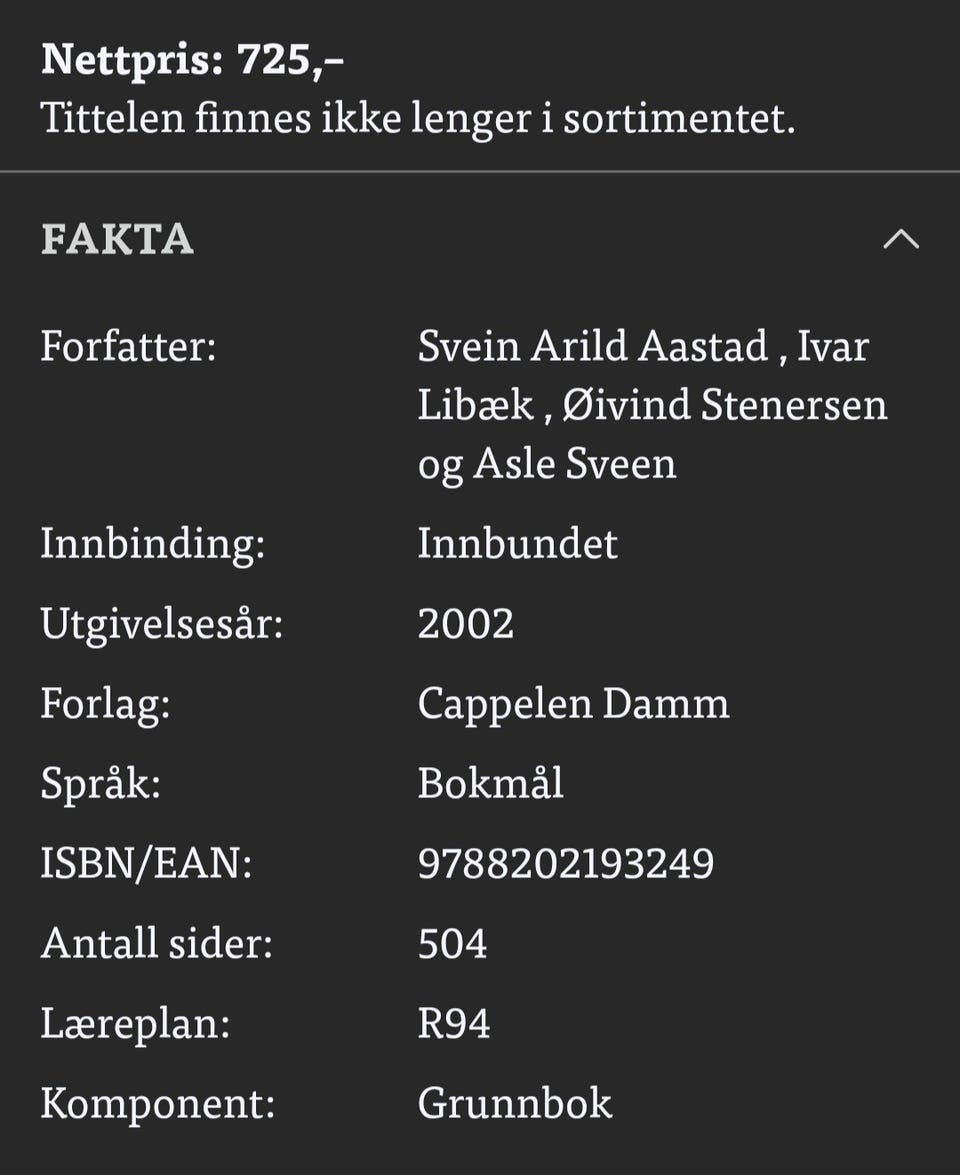The image size is (960, 1175).
Task: Click the 504 page count value
Action: (x=452, y=943)
